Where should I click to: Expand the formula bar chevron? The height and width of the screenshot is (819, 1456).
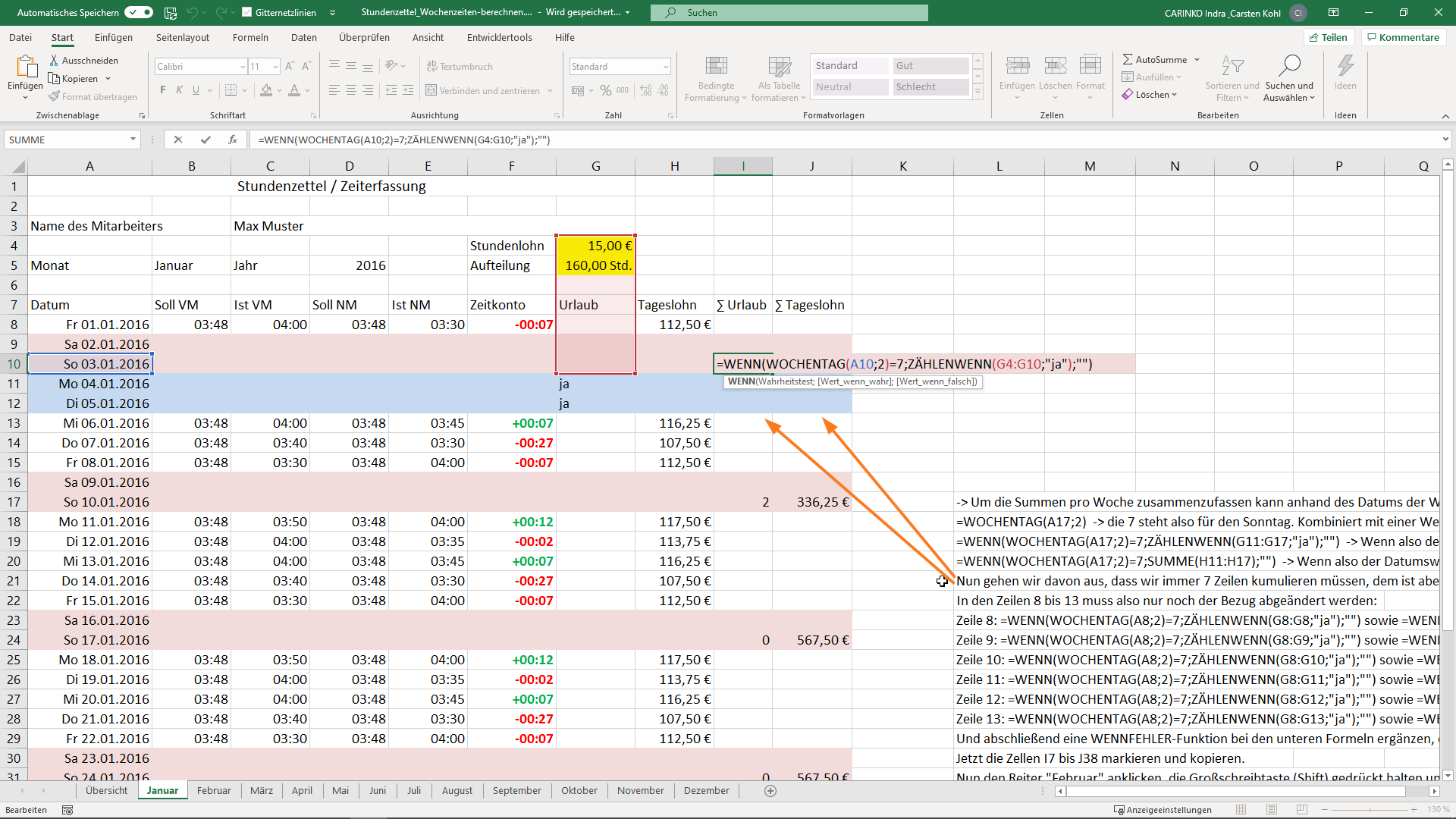tap(1445, 140)
